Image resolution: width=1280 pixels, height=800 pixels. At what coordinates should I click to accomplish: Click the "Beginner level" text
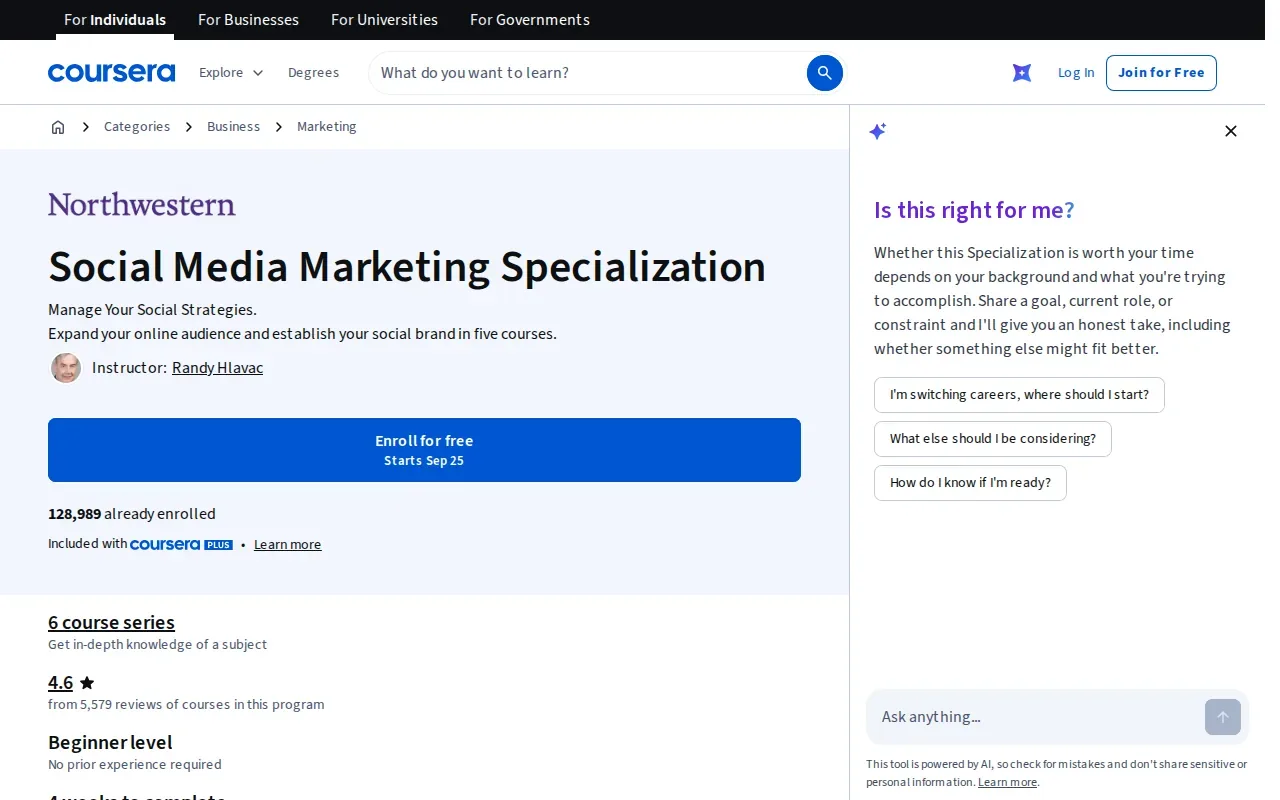(110, 742)
